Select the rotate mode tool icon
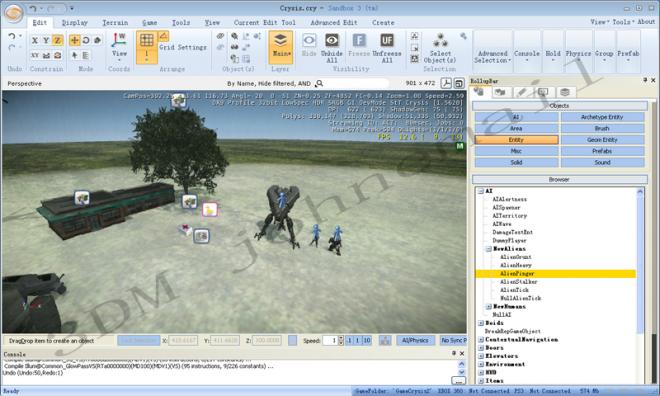Image resolution: width=660 pixels, height=396 pixels. [x=86, y=40]
